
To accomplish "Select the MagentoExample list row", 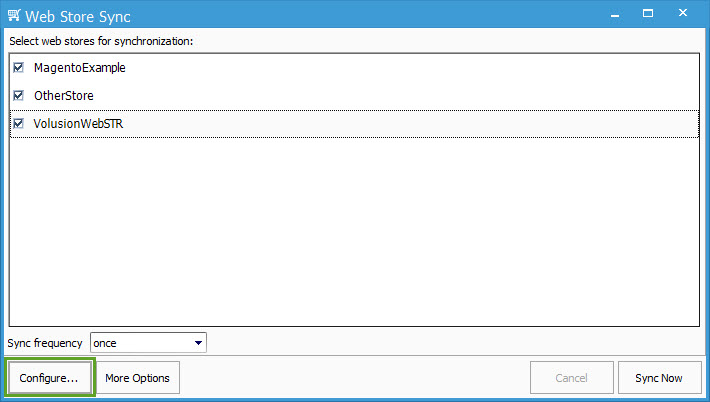I will (354, 68).
